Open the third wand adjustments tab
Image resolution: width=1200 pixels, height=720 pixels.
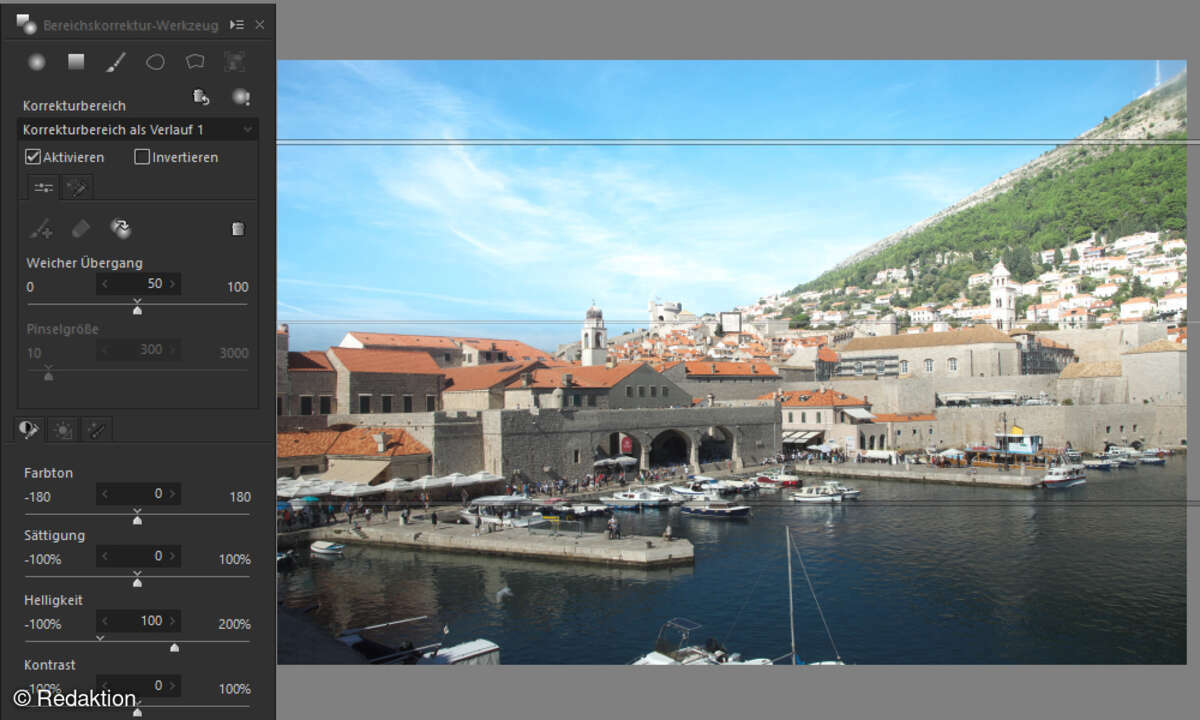point(97,430)
